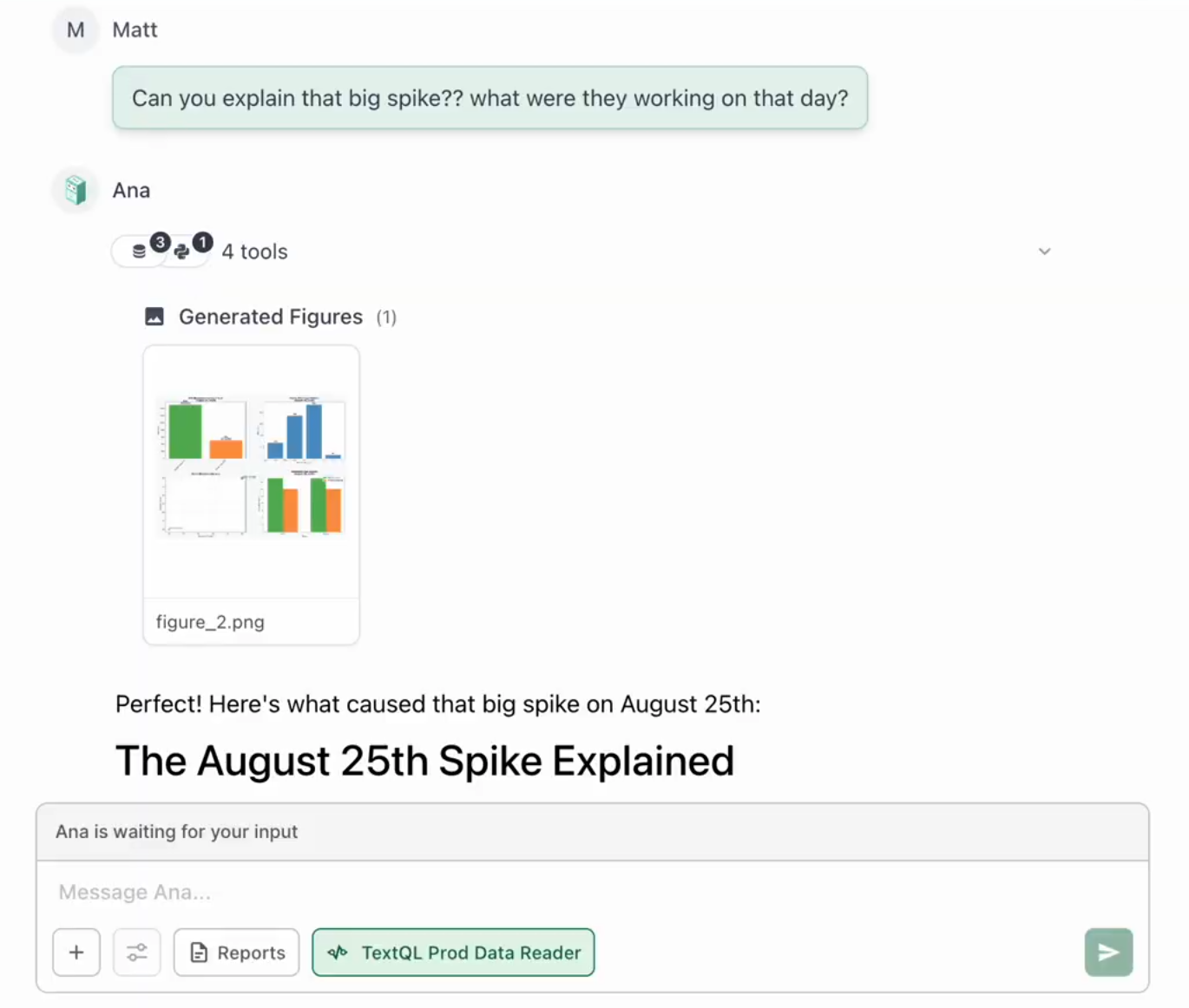Click the plus attachment button
This screenshot has height=1008, width=1189.
(76, 952)
